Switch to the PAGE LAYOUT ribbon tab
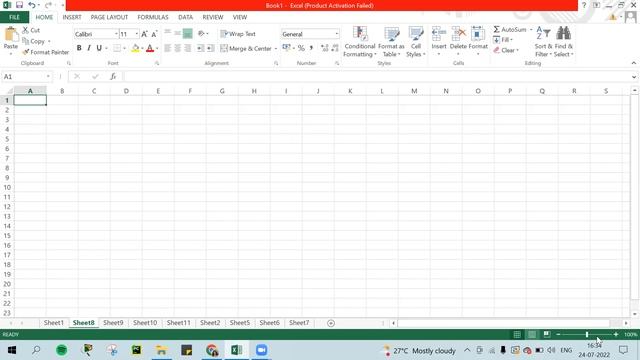This screenshot has height=360, width=640. (109, 17)
